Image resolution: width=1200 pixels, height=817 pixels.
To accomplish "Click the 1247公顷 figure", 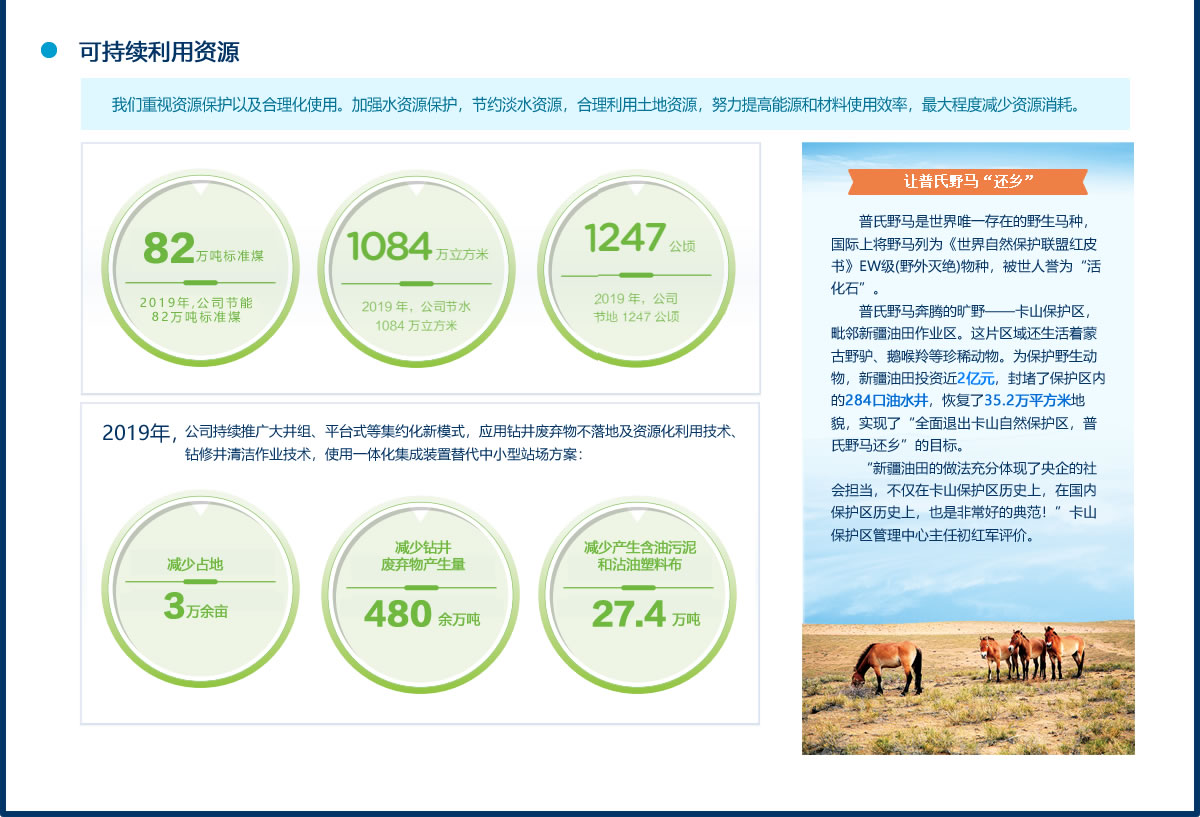I will coord(640,239).
